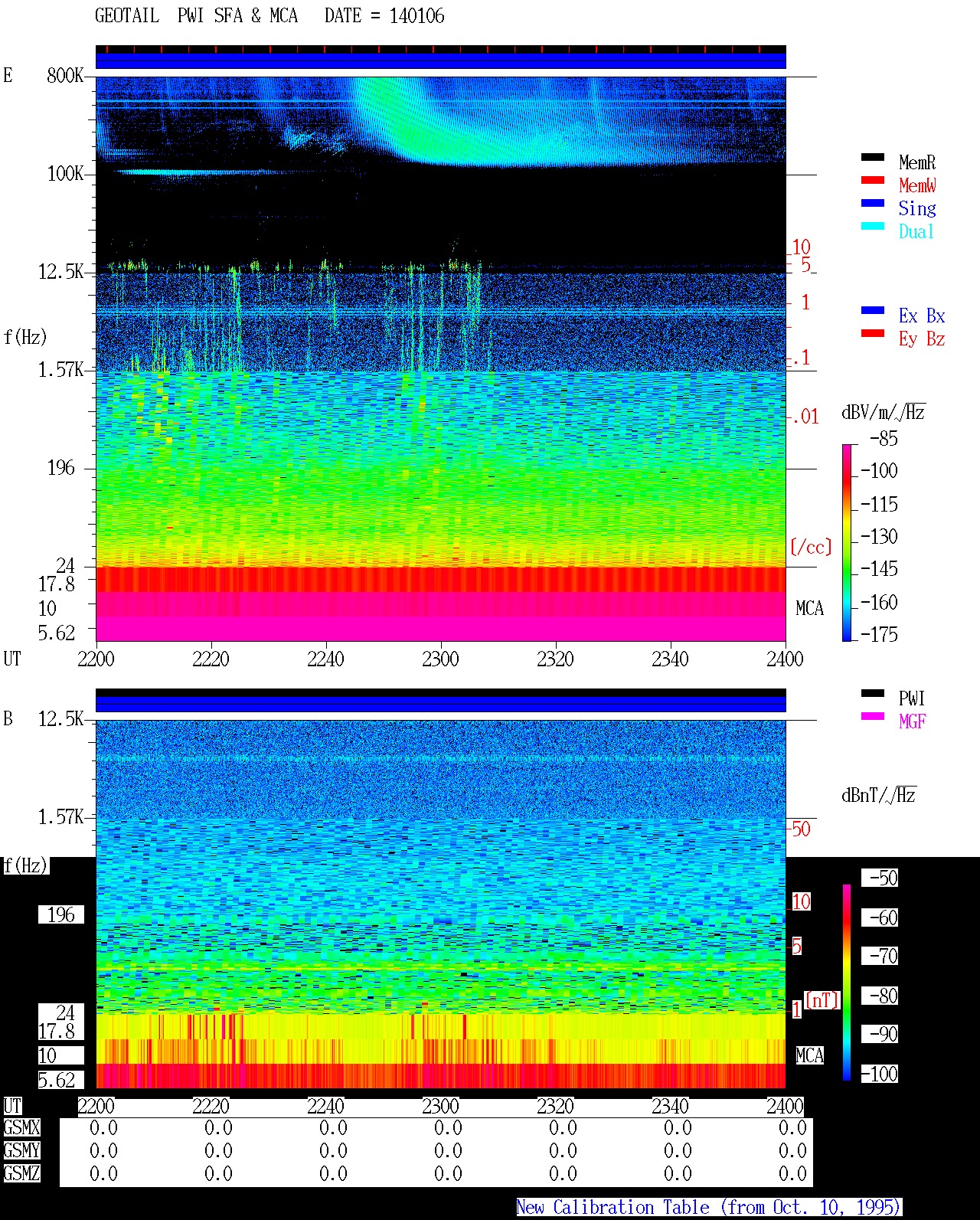Screen dimensions: 980x1220
Task: Select the Ey Bz legend label
Action: click(x=922, y=339)
